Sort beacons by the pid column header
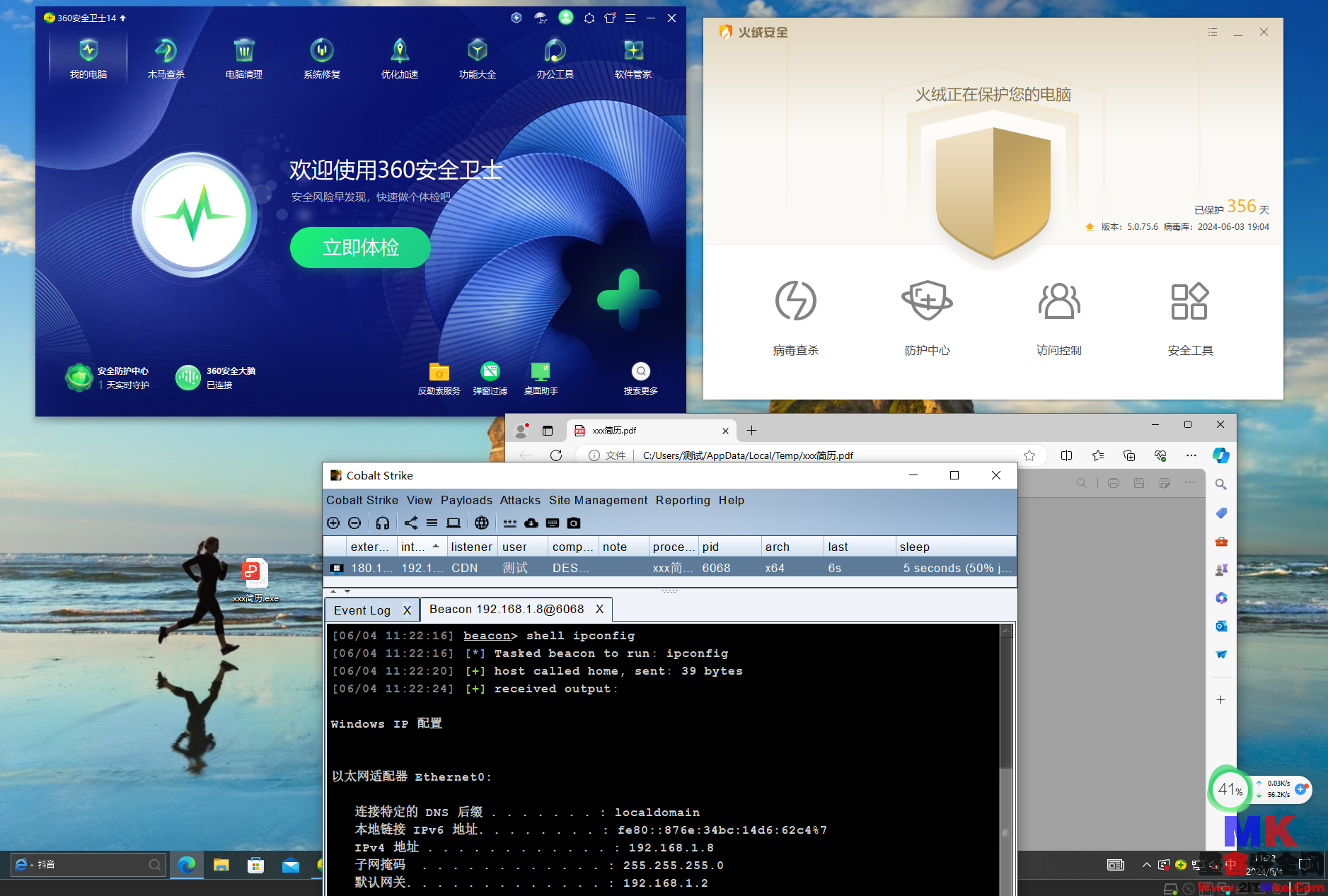Screen dimensions: 1328x896 click(729, 547)
